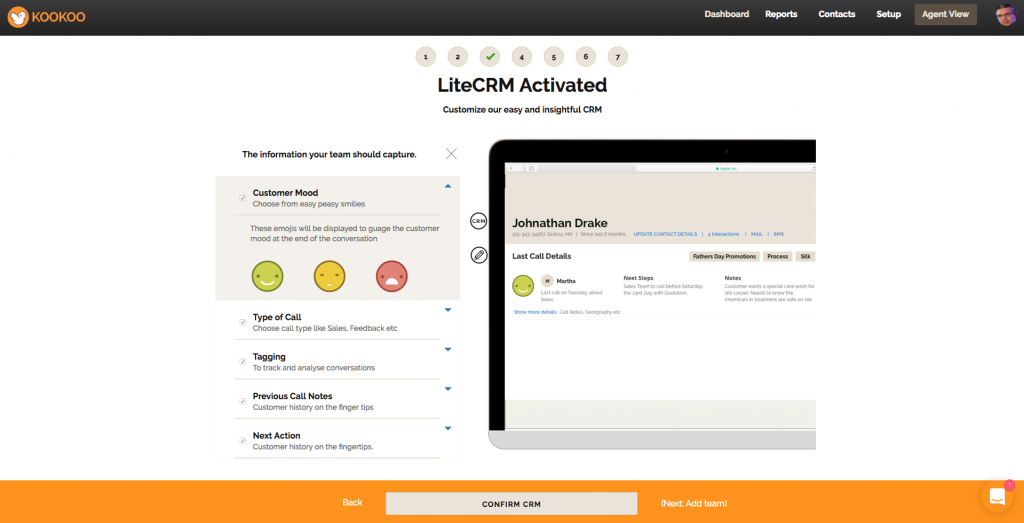Select the Process tag
1024x523 pixels.
(x=777, y=257)
